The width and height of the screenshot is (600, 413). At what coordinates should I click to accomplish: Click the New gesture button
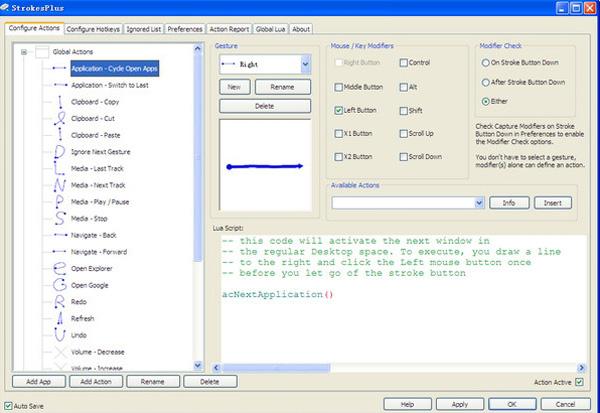pos(235,87)
